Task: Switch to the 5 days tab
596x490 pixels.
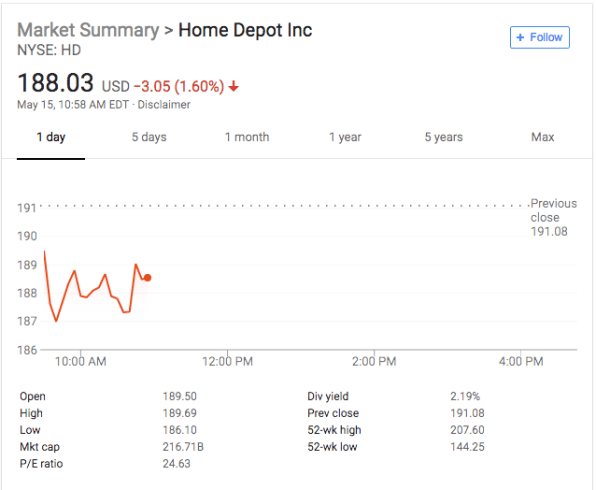Action: tap(149, 137)
